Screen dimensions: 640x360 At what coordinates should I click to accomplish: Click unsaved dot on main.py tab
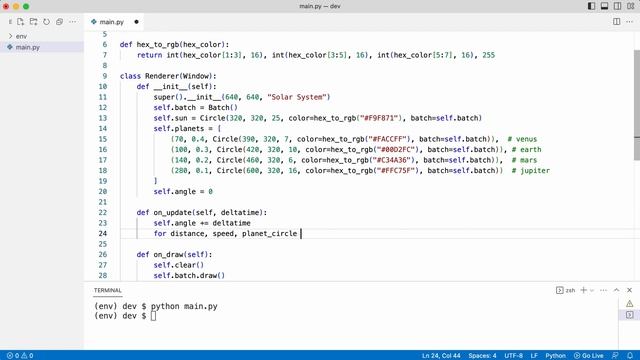tap(136, 22)
